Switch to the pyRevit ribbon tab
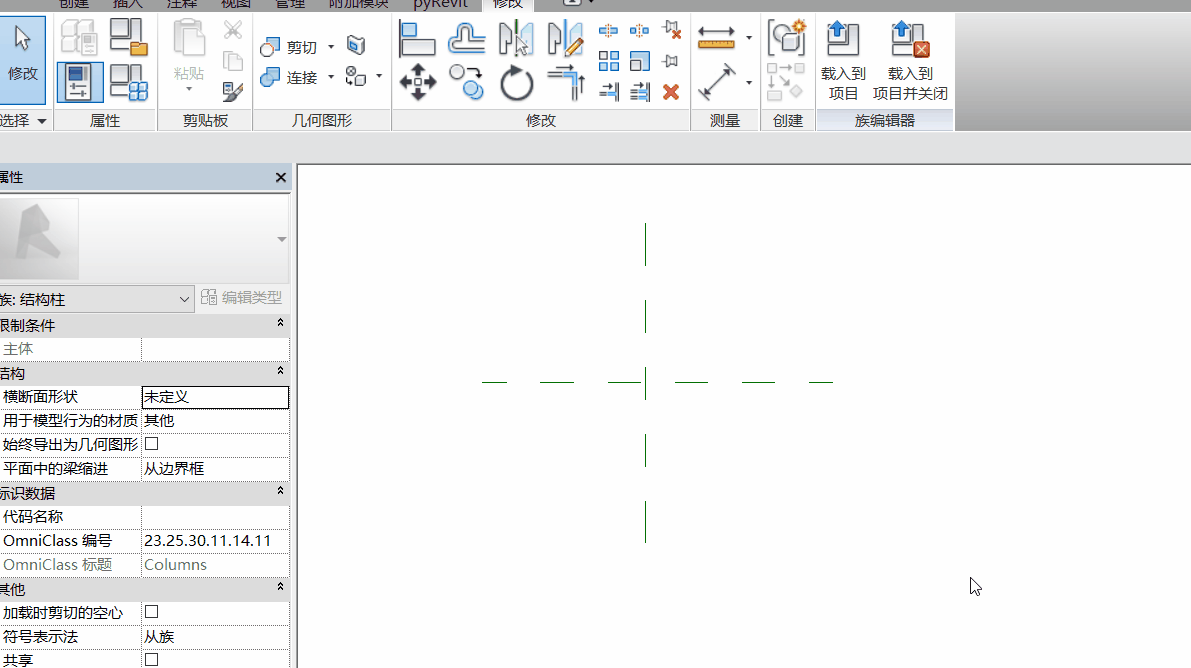1191x668 pixels. [441, 4]
